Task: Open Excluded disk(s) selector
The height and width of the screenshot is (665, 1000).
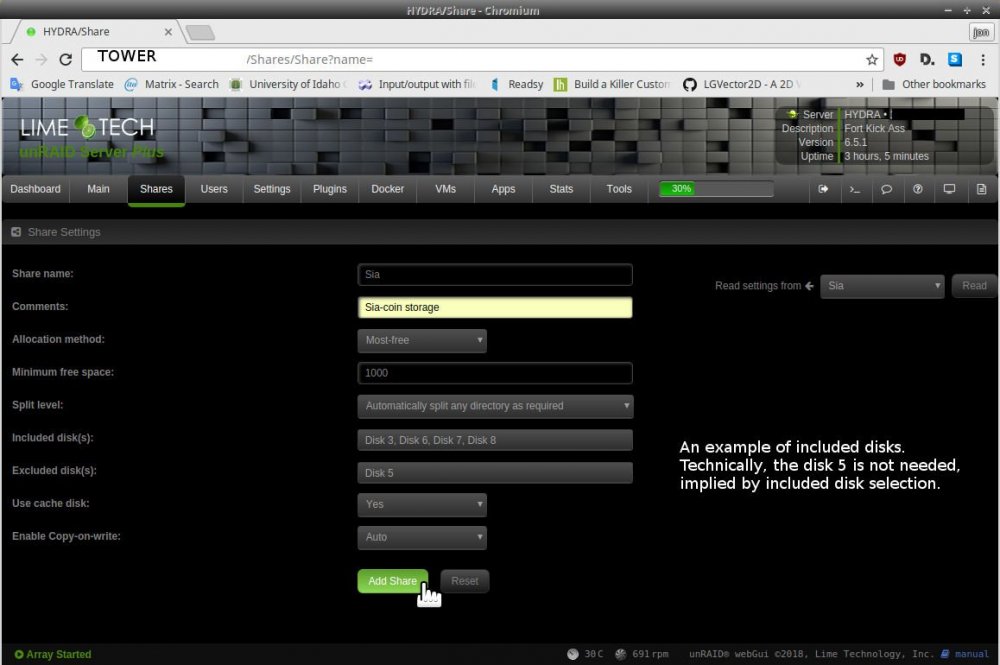Action: click(x=495, y=473)
